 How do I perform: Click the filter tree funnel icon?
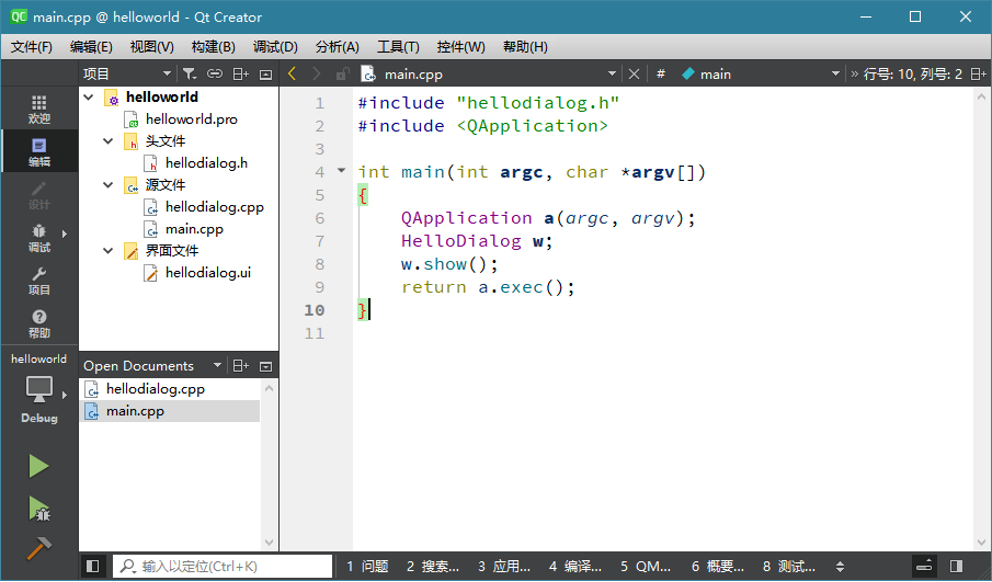[189, 74]
